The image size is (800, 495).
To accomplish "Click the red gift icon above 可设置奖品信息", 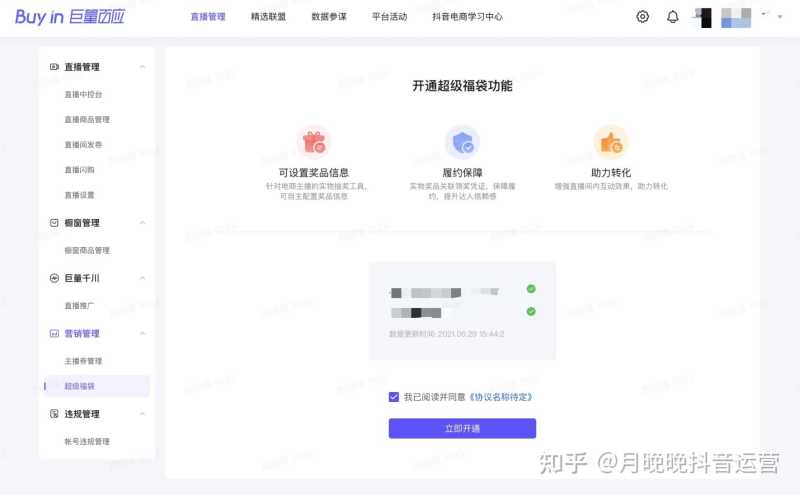I will 314,142.
